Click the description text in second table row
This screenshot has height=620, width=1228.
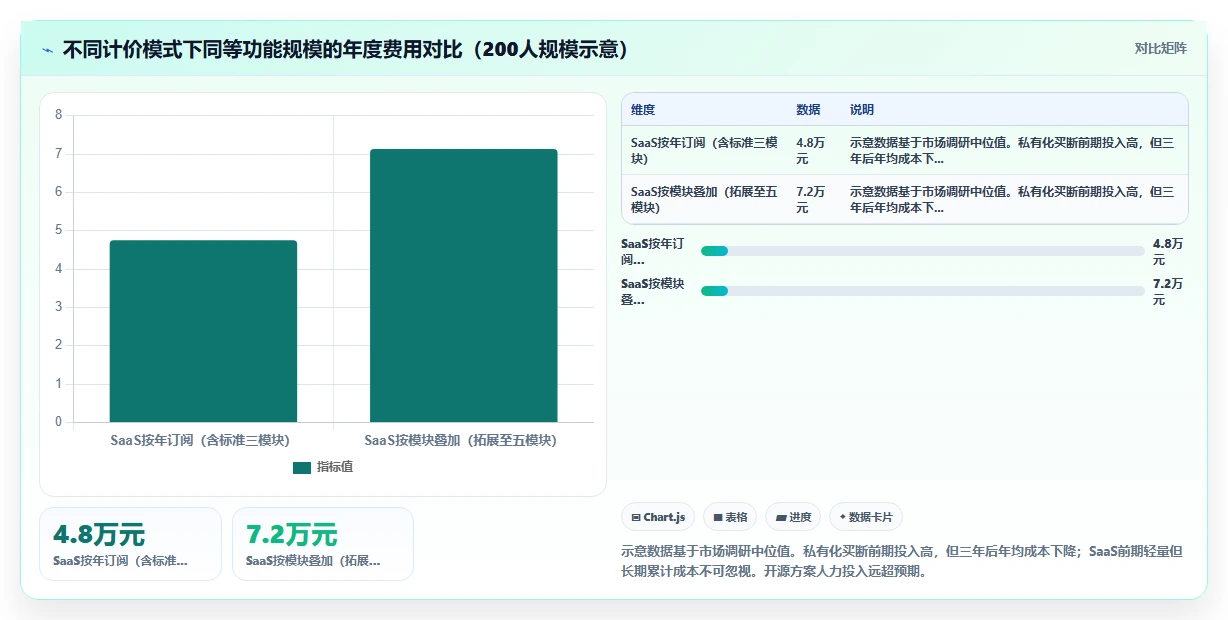[1012, 199]
